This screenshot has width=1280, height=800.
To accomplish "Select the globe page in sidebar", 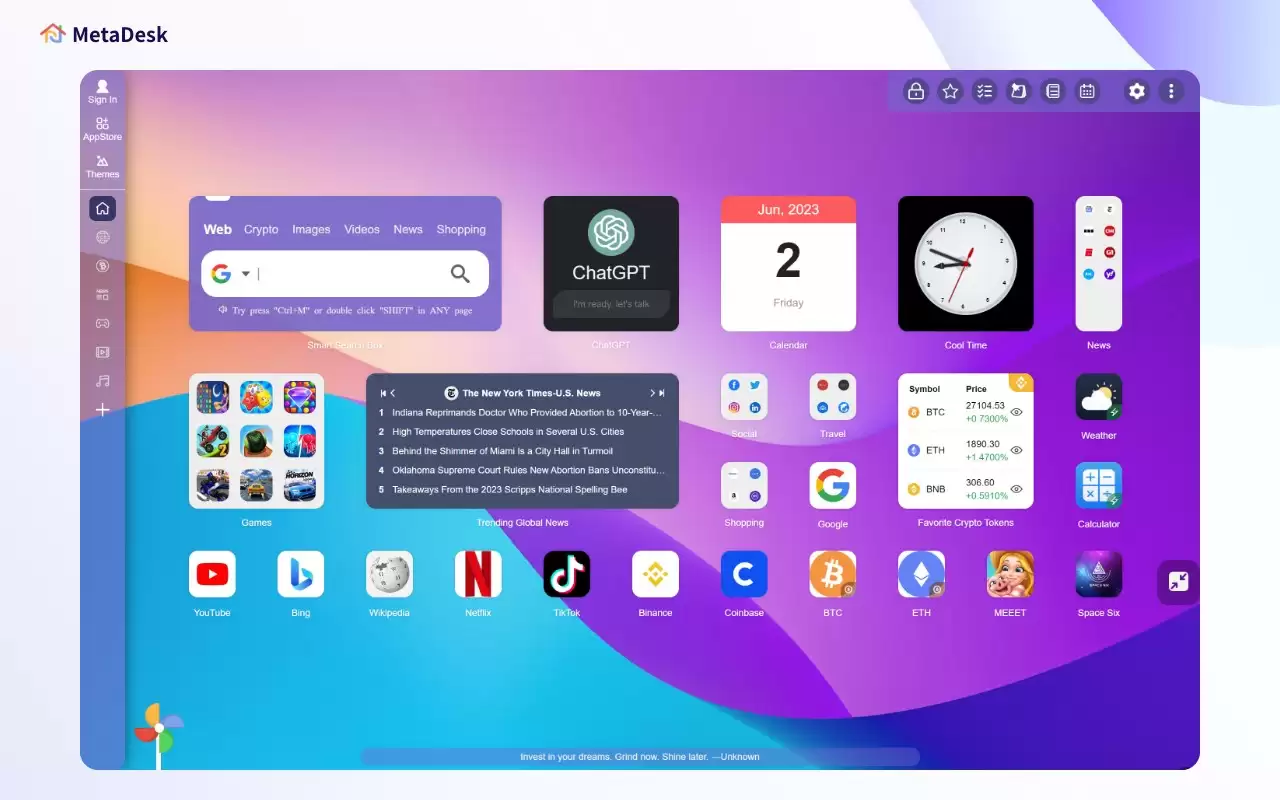I will [102, 237].
